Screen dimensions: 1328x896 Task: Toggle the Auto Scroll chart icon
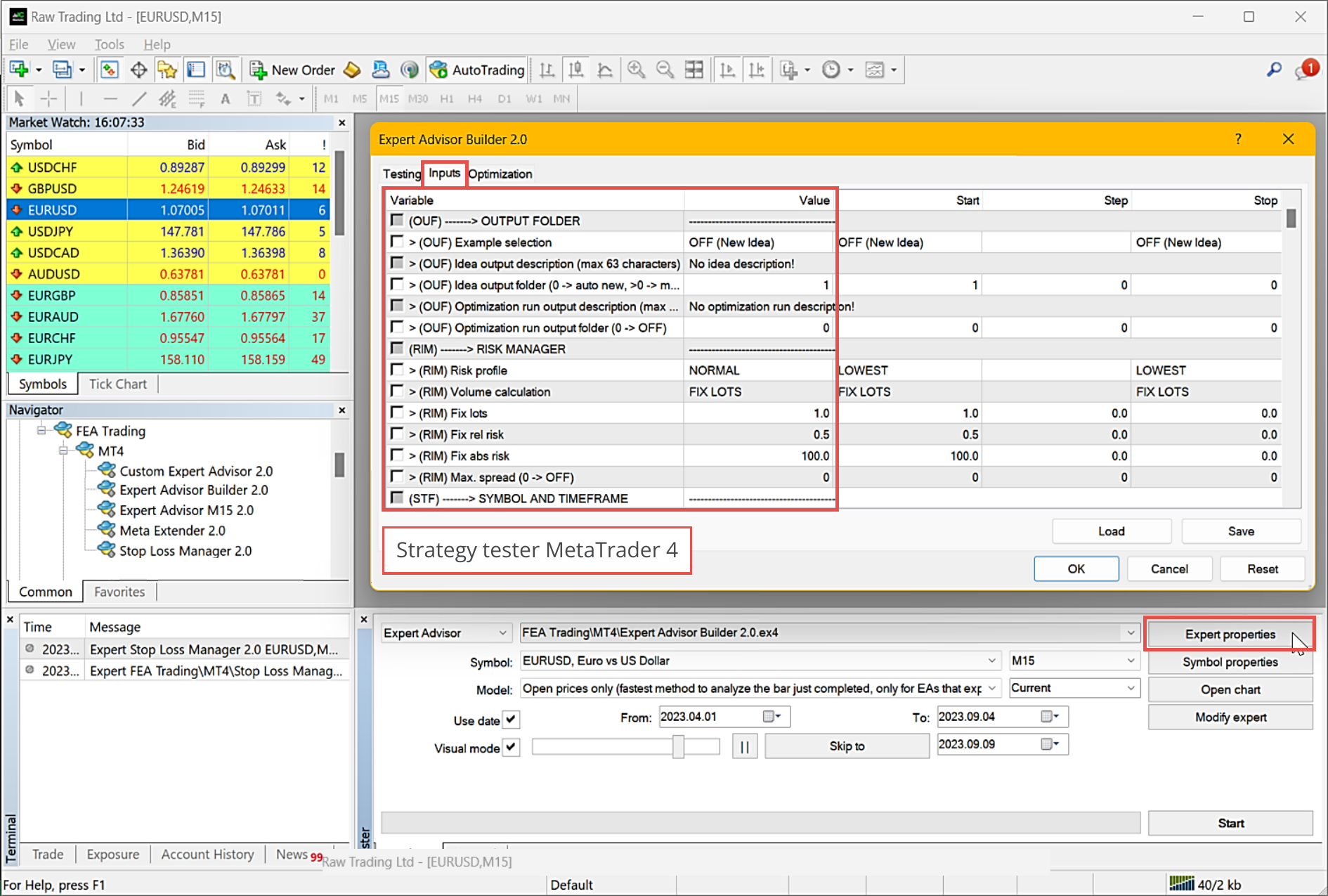tap(728, 70)
